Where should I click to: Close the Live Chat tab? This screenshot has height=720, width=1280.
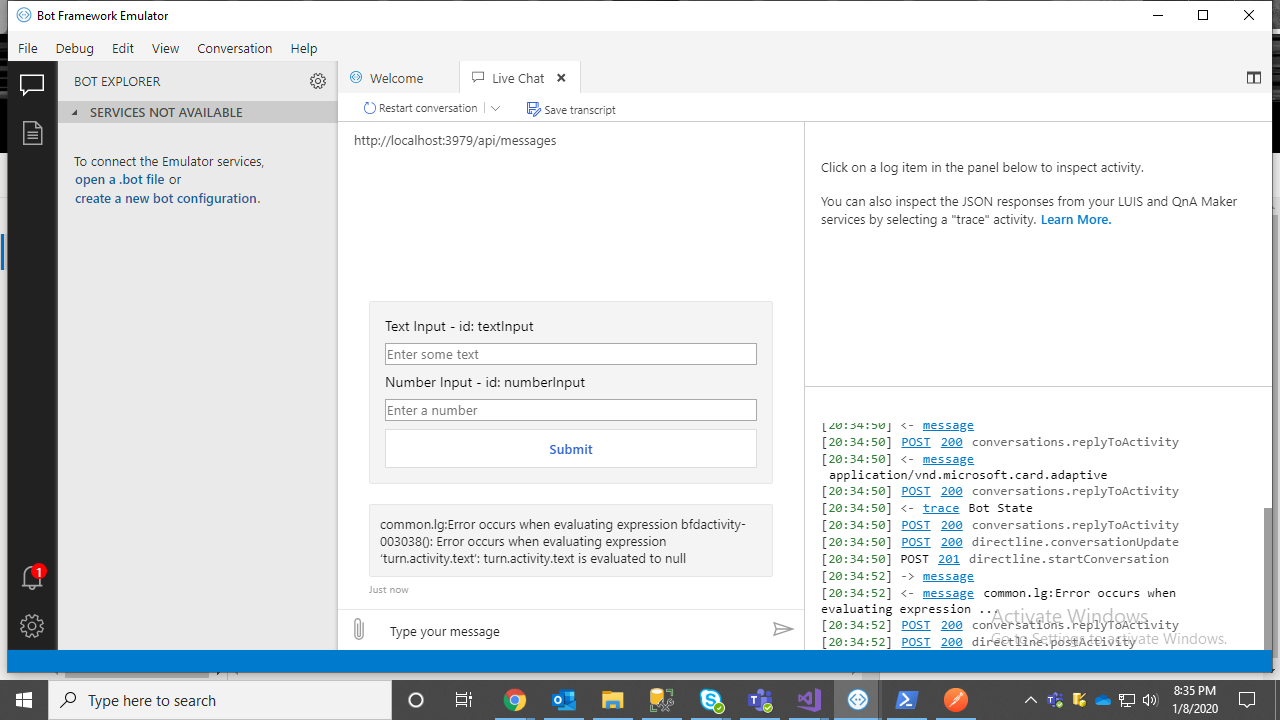[561, 78]
